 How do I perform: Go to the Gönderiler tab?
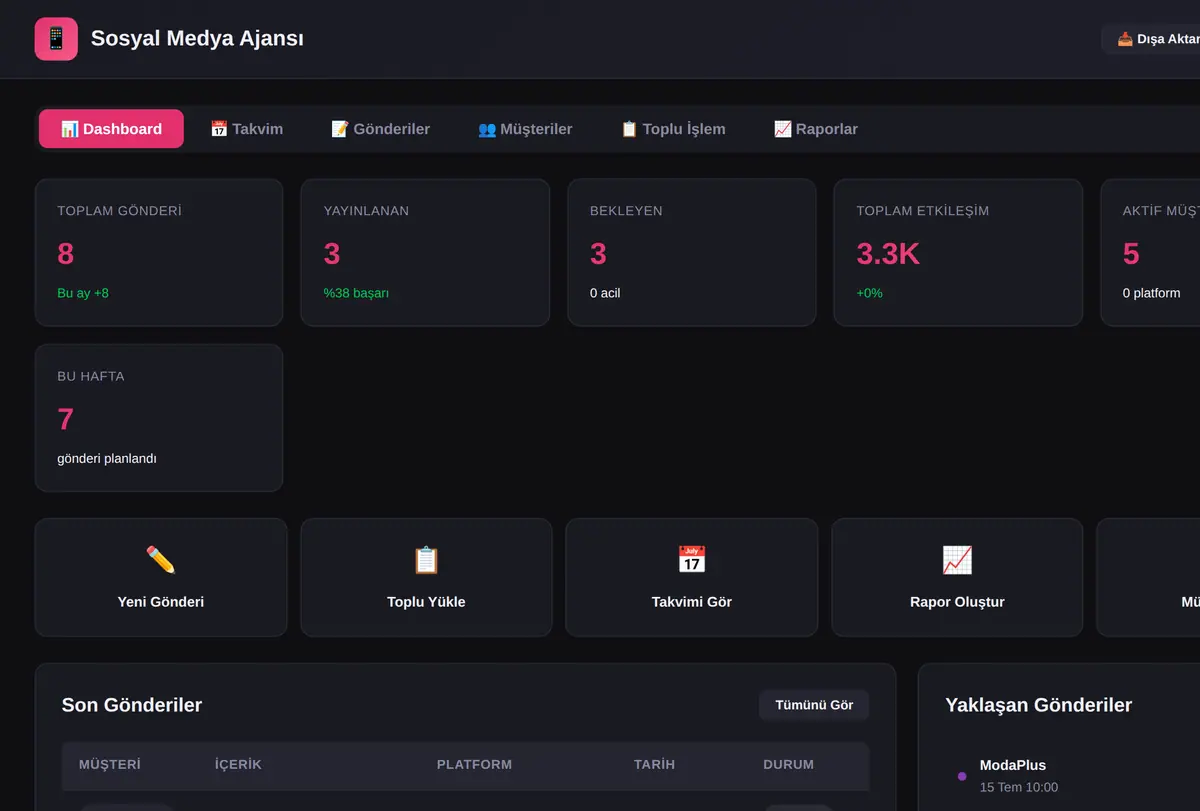click(x=380, y=129)
